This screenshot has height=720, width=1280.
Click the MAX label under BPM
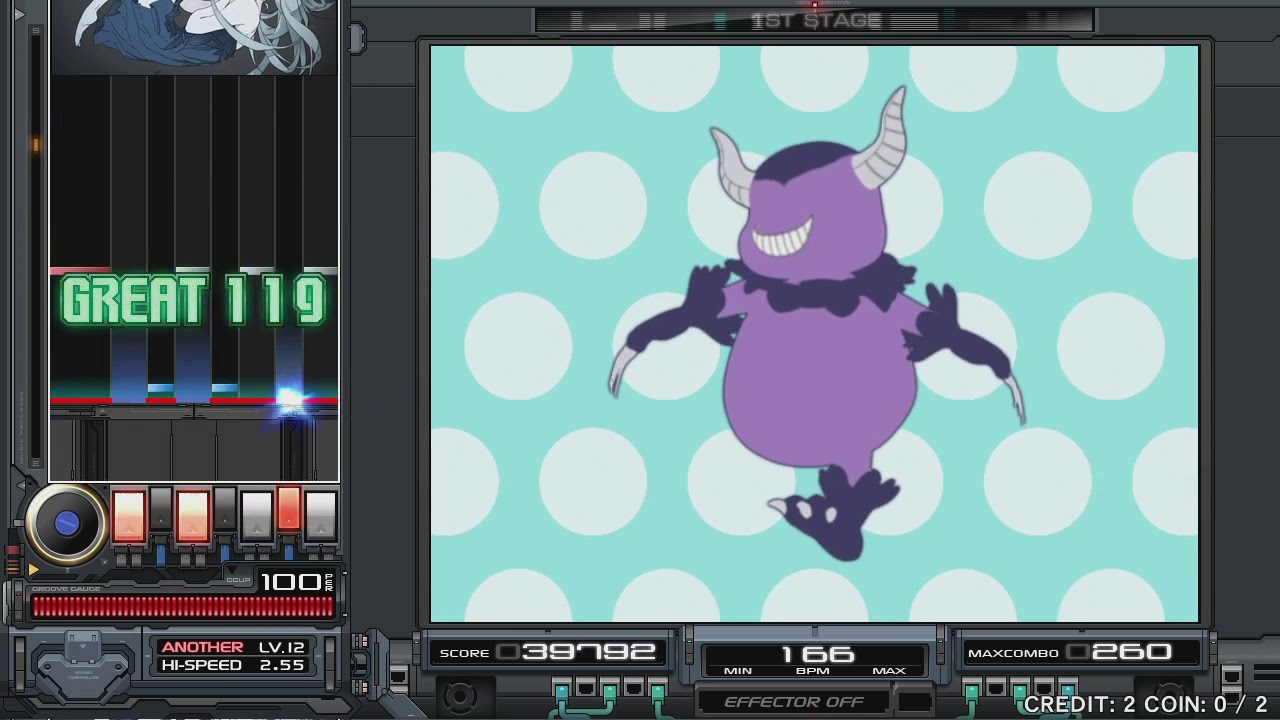coord(889,671)
